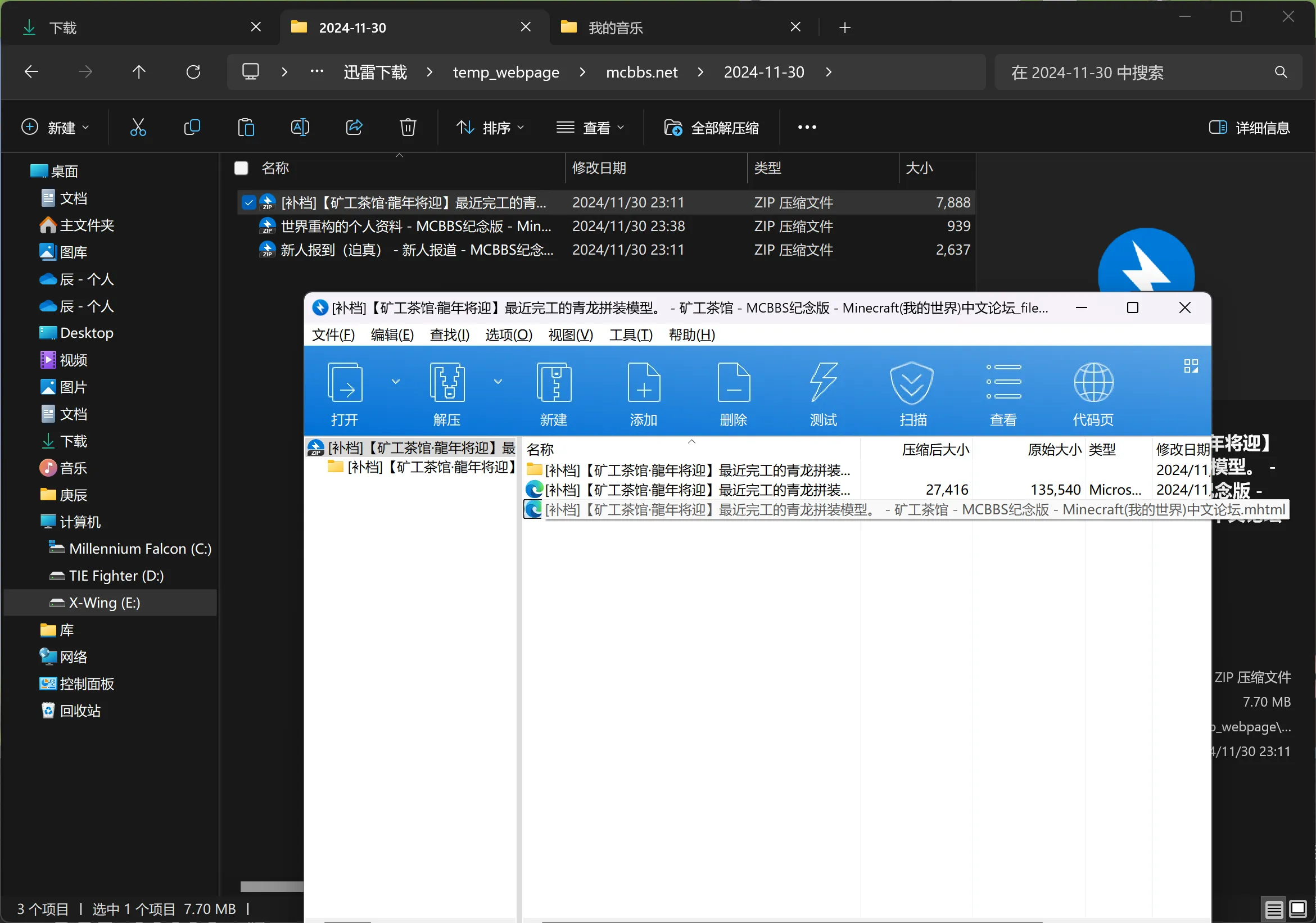Select the 27,416 compressed file row in Bandizip

coord(866,489)
